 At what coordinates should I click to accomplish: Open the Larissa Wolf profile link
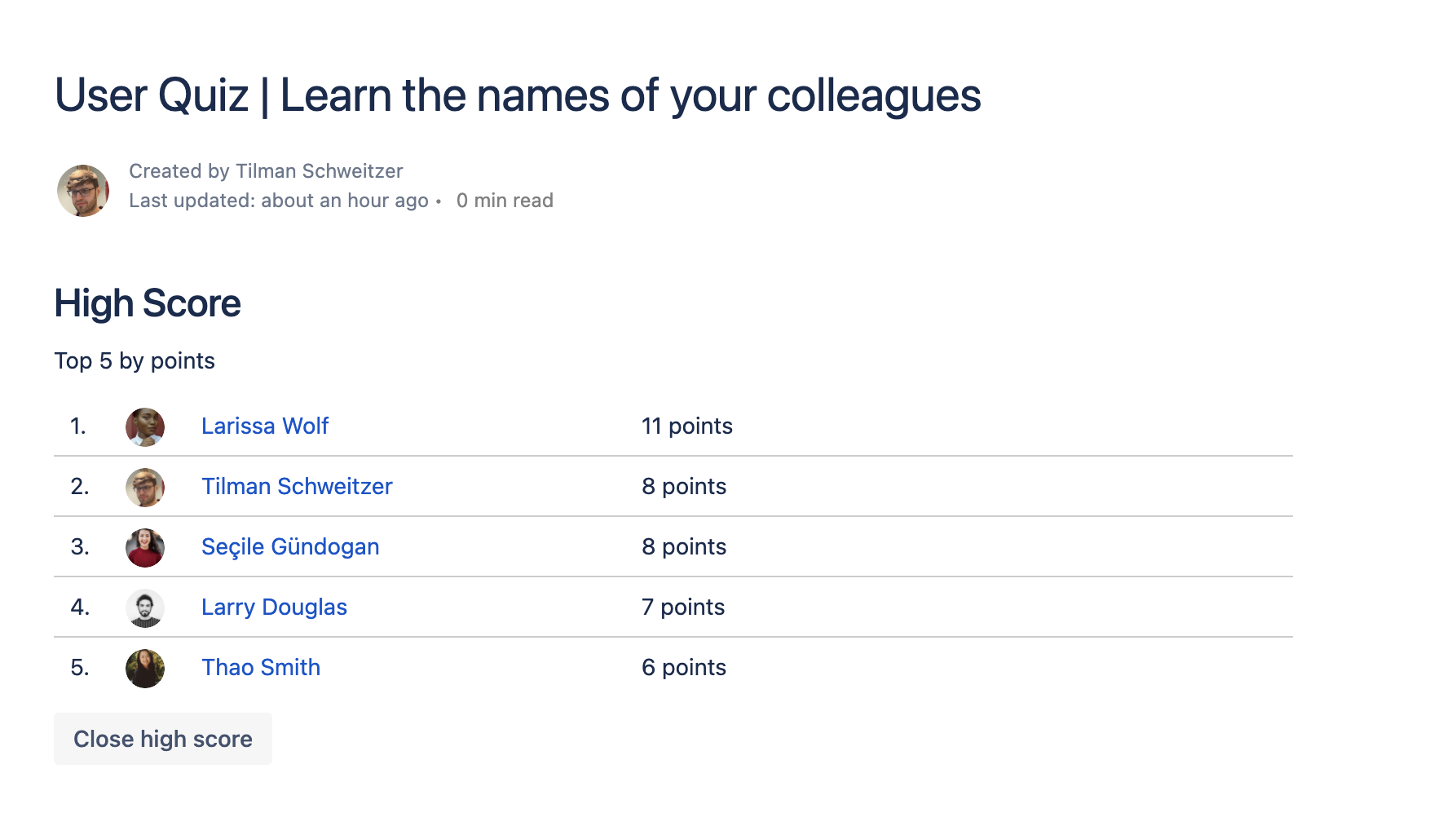[x=265, y=426]
